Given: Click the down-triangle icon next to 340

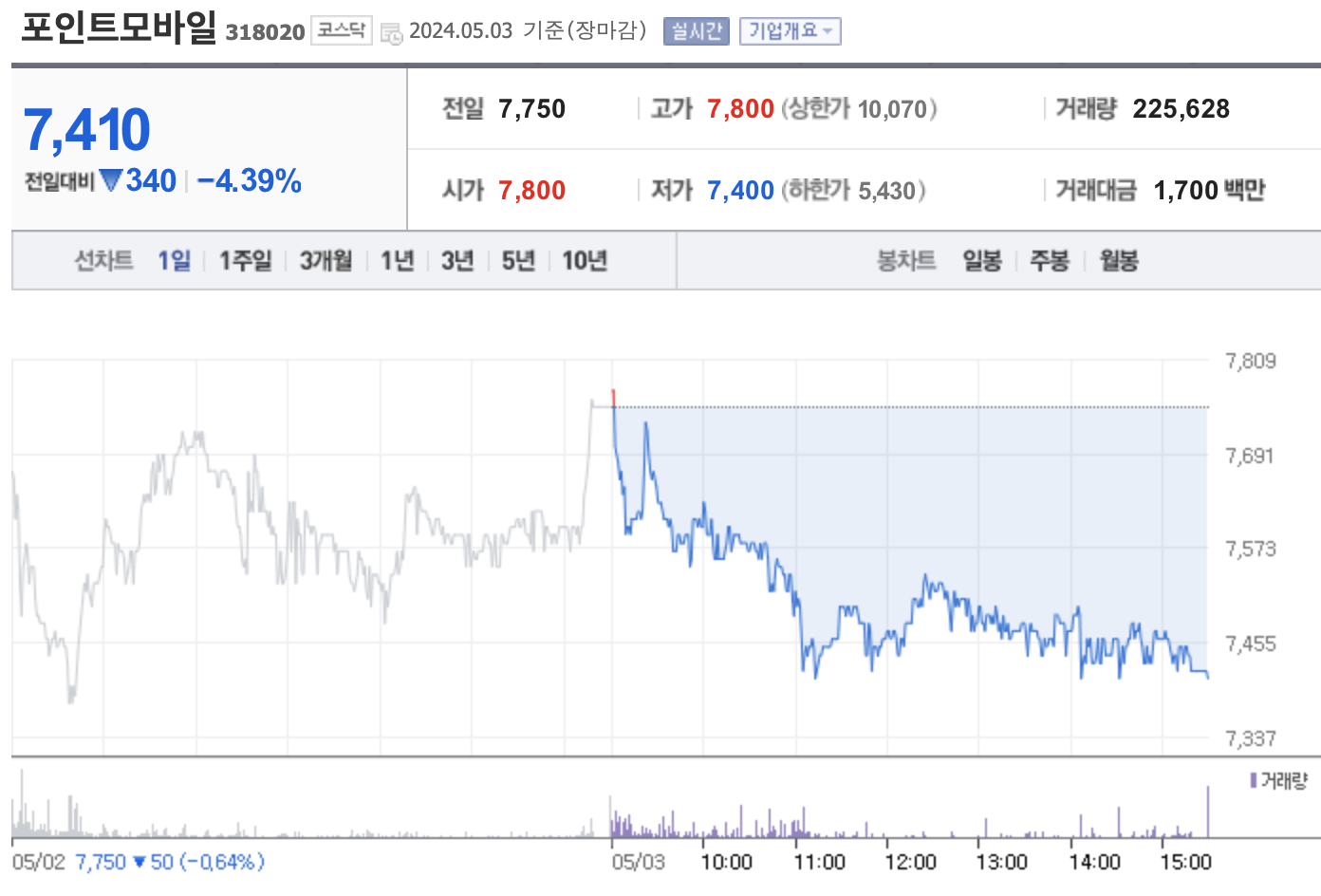Looking at the screenshot, I should click(x=111, y=179).
